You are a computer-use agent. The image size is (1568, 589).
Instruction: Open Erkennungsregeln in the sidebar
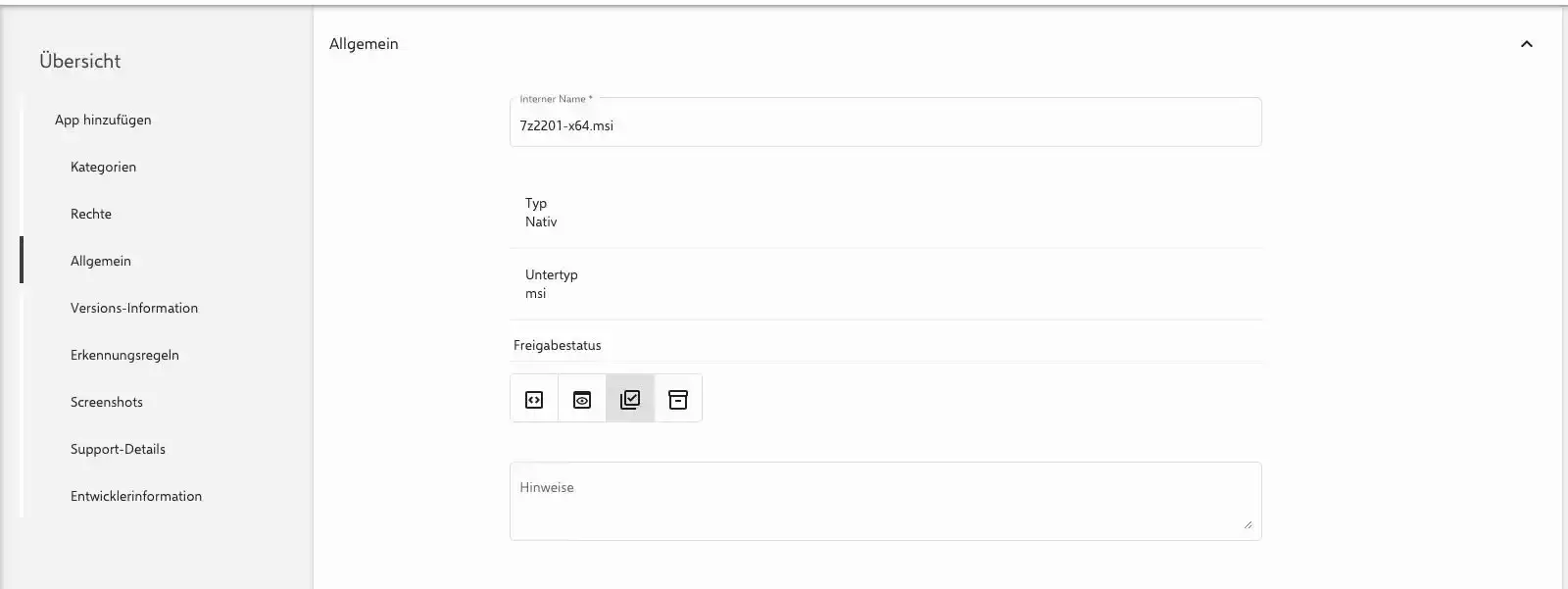click(124, 355)
